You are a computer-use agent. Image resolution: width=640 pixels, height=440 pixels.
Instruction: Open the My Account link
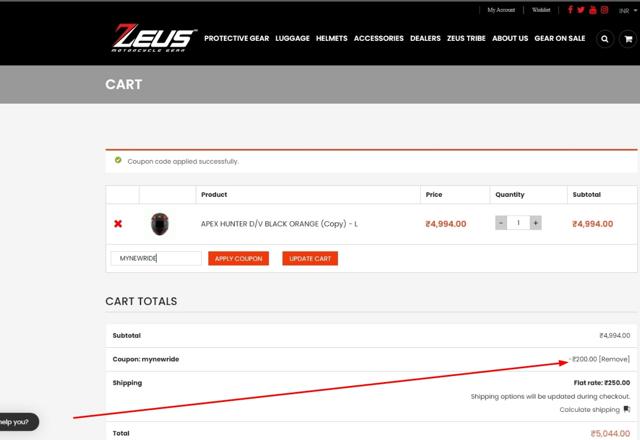pos(501,10)
